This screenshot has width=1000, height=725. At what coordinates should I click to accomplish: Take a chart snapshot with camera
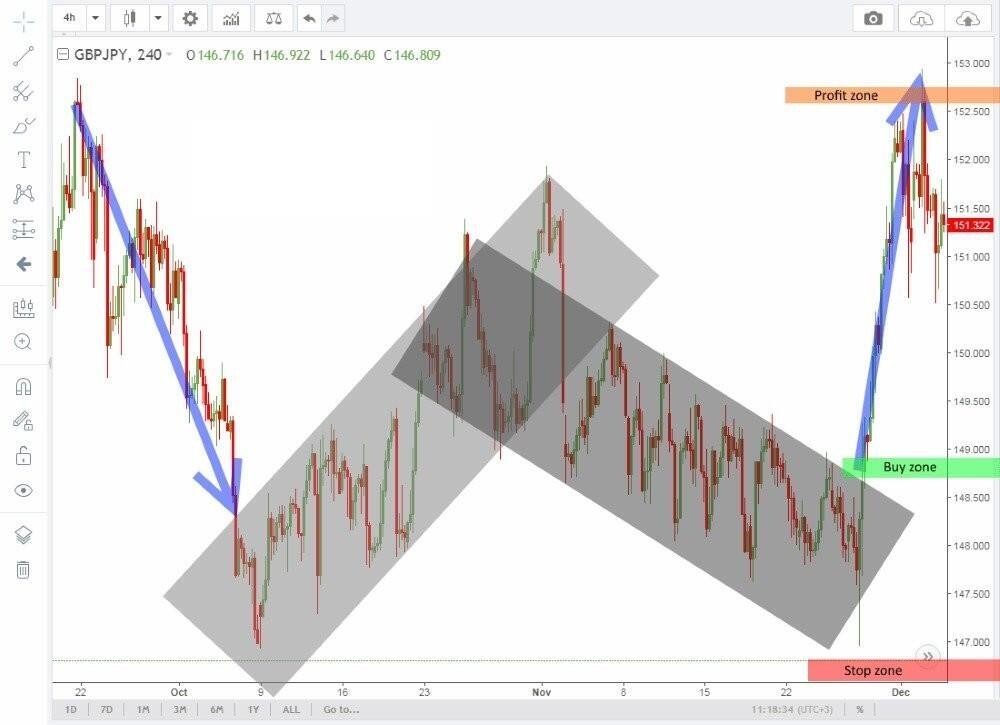874,18
